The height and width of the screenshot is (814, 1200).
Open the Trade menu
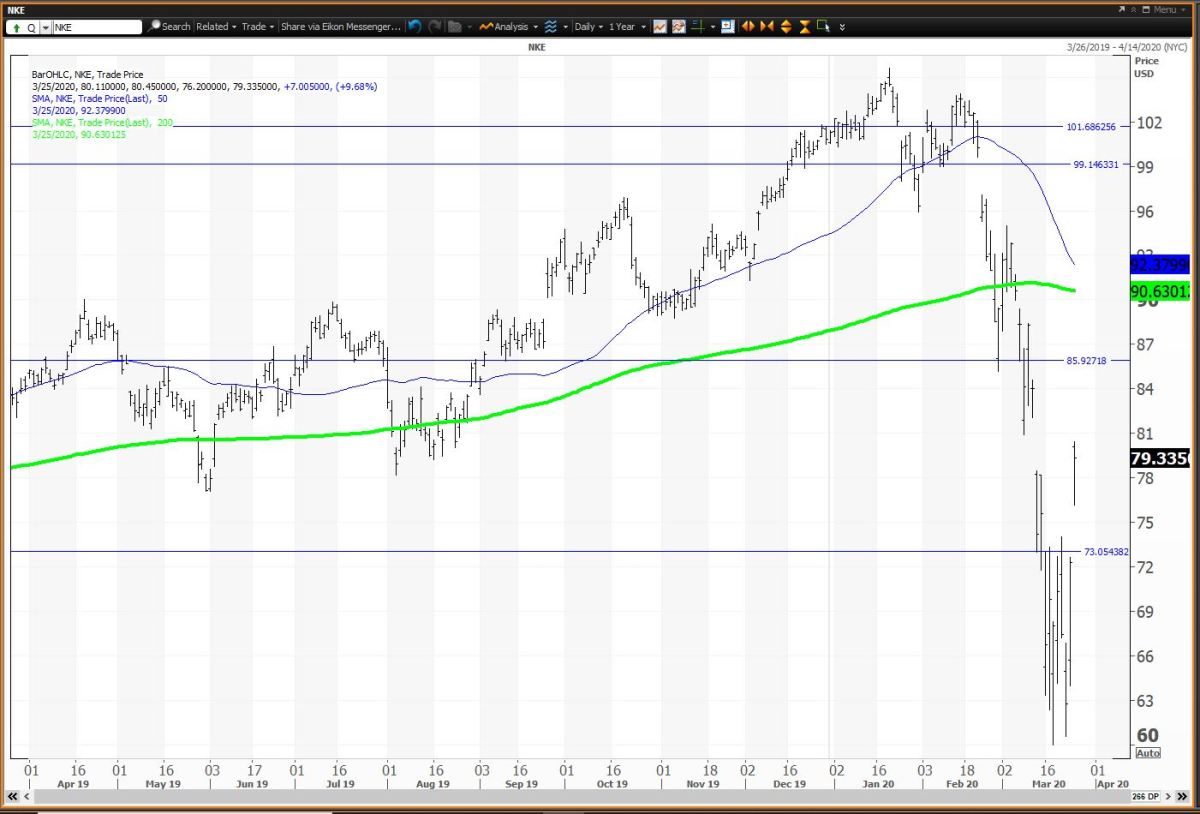[x=257, y=27]
